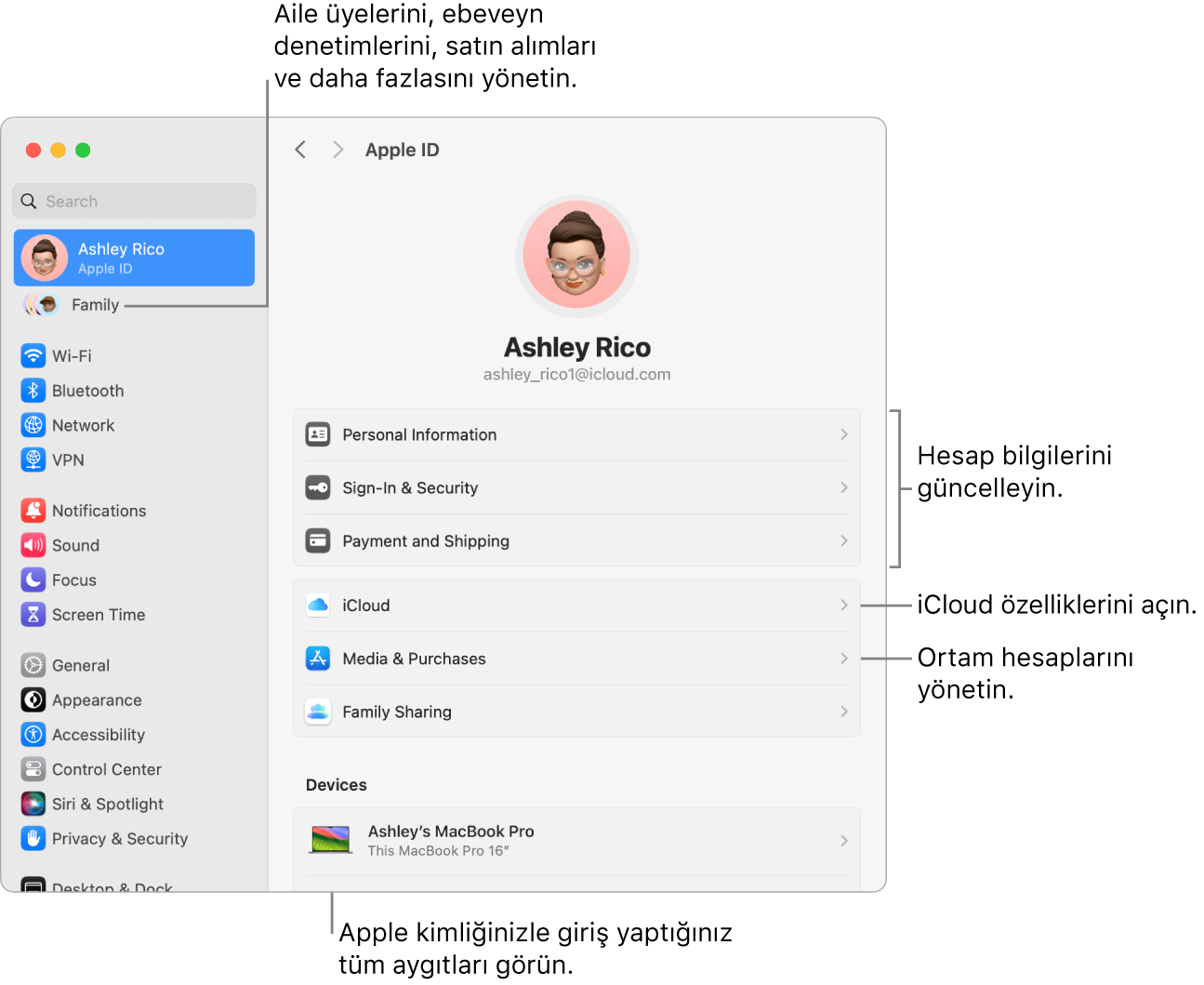Switch to the Ashley Rico Apple ID entry
Image resolution: width=1204 pixels, height=985 pixels.
click(133, 258)
